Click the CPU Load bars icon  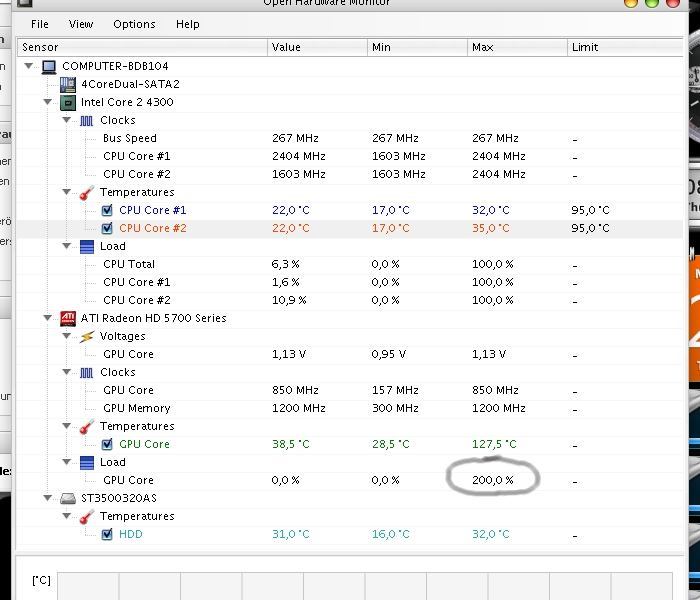point(87,246)
